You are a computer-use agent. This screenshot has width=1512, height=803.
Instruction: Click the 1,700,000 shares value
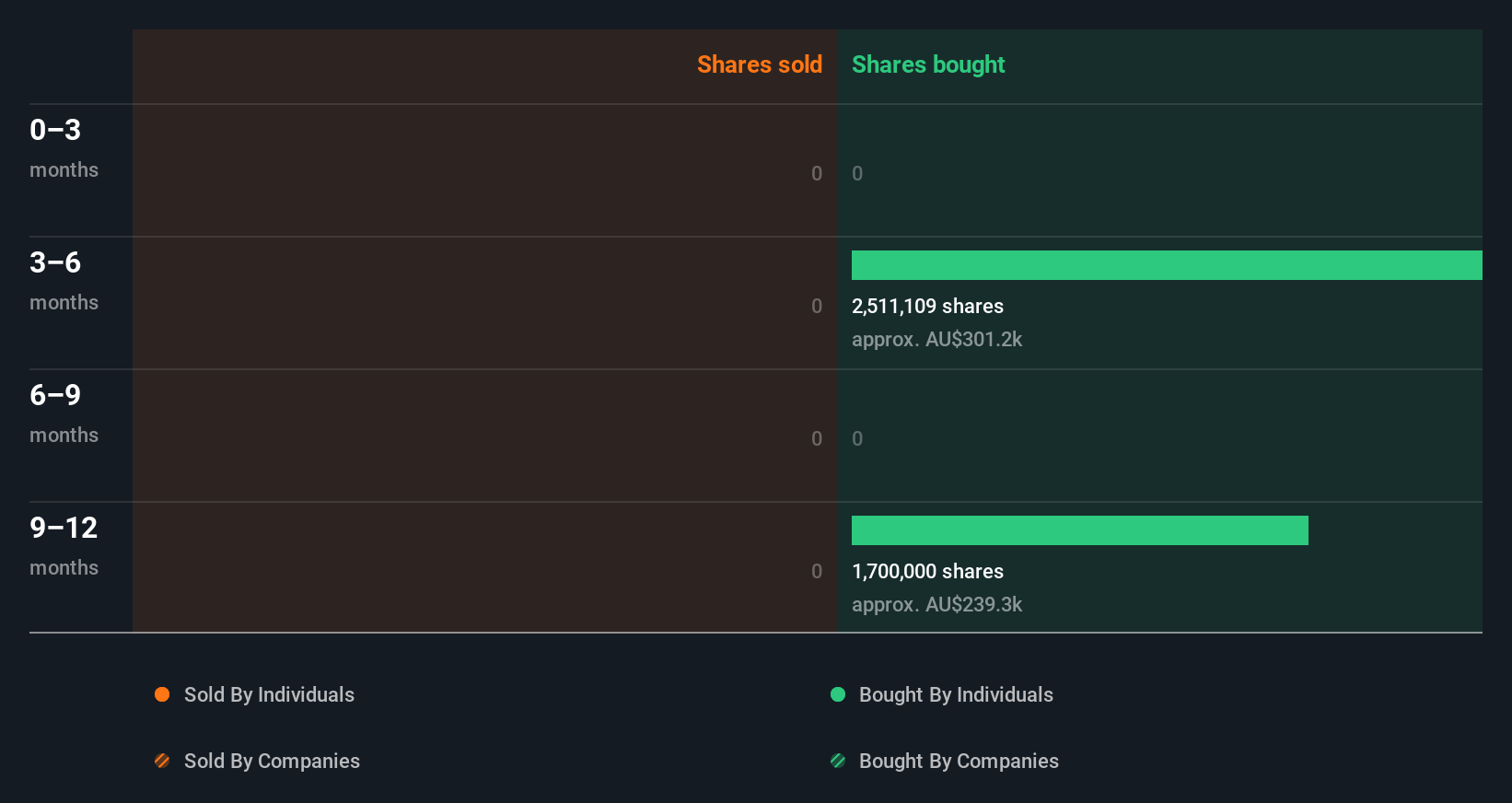(927, 571)
